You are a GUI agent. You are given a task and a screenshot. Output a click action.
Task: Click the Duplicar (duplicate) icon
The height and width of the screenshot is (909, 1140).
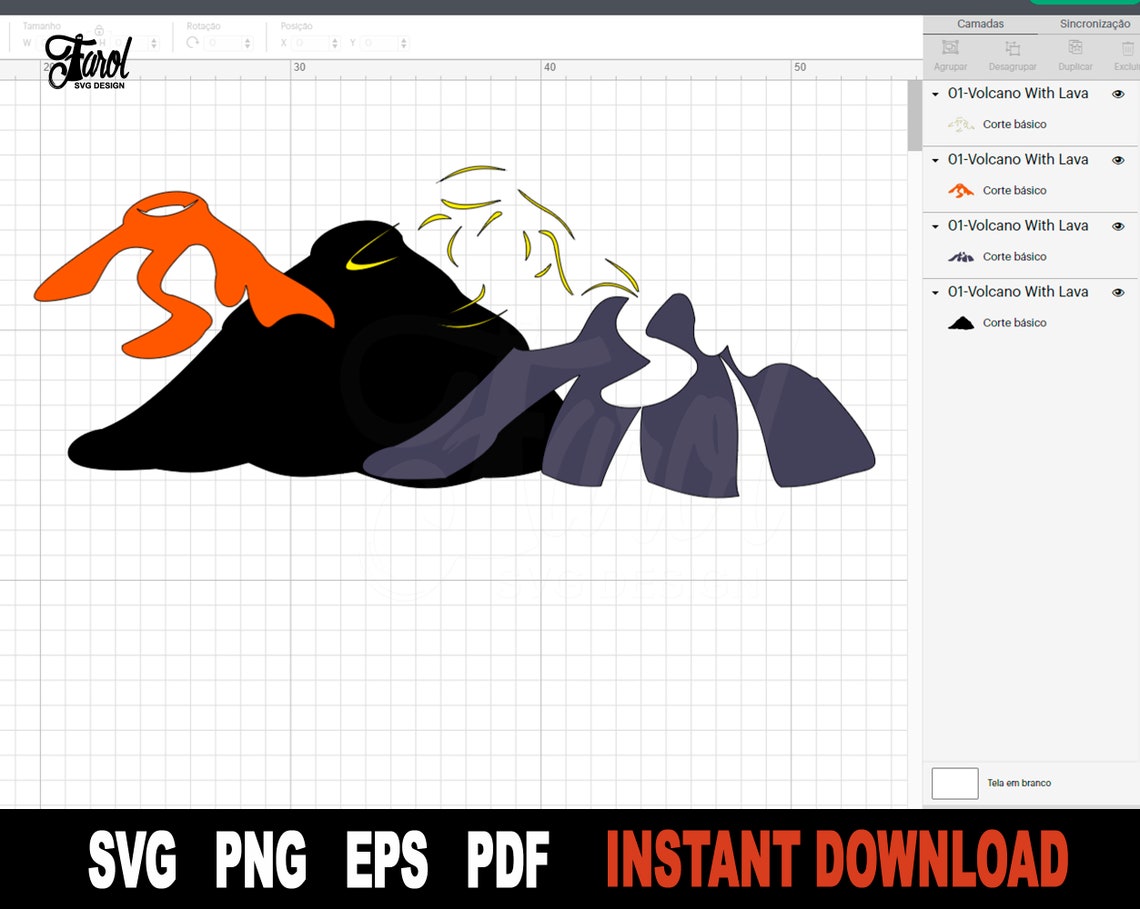click(x=1075, y=48)
